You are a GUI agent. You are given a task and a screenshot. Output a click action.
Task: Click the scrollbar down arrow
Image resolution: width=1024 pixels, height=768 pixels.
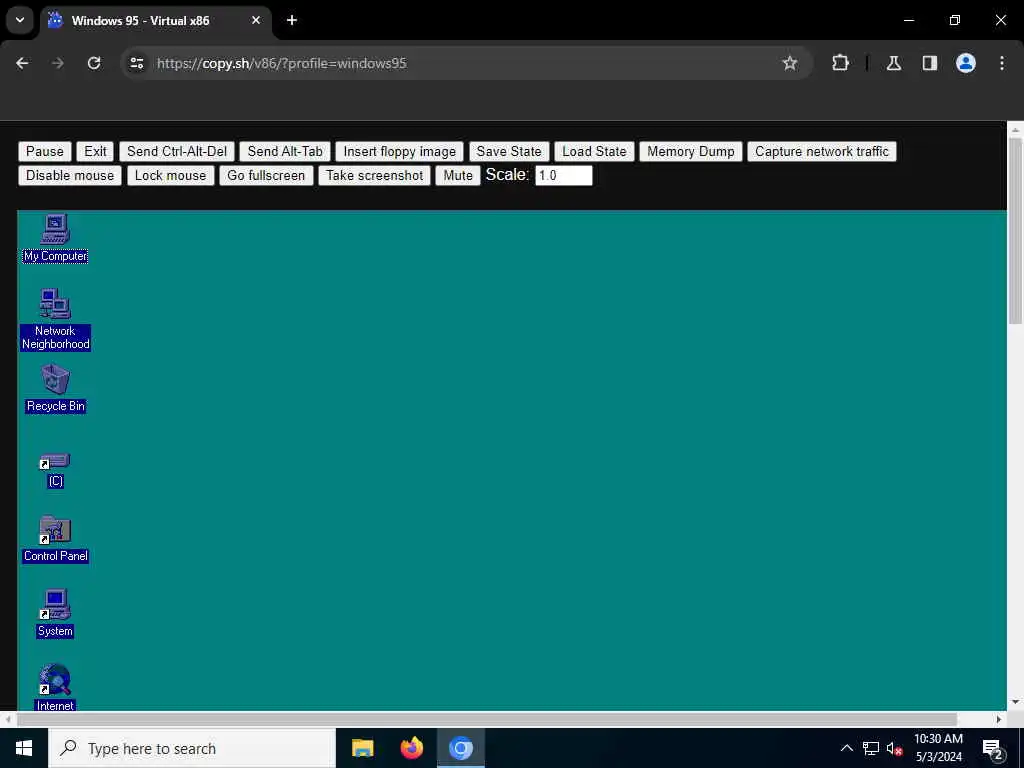1015,703
